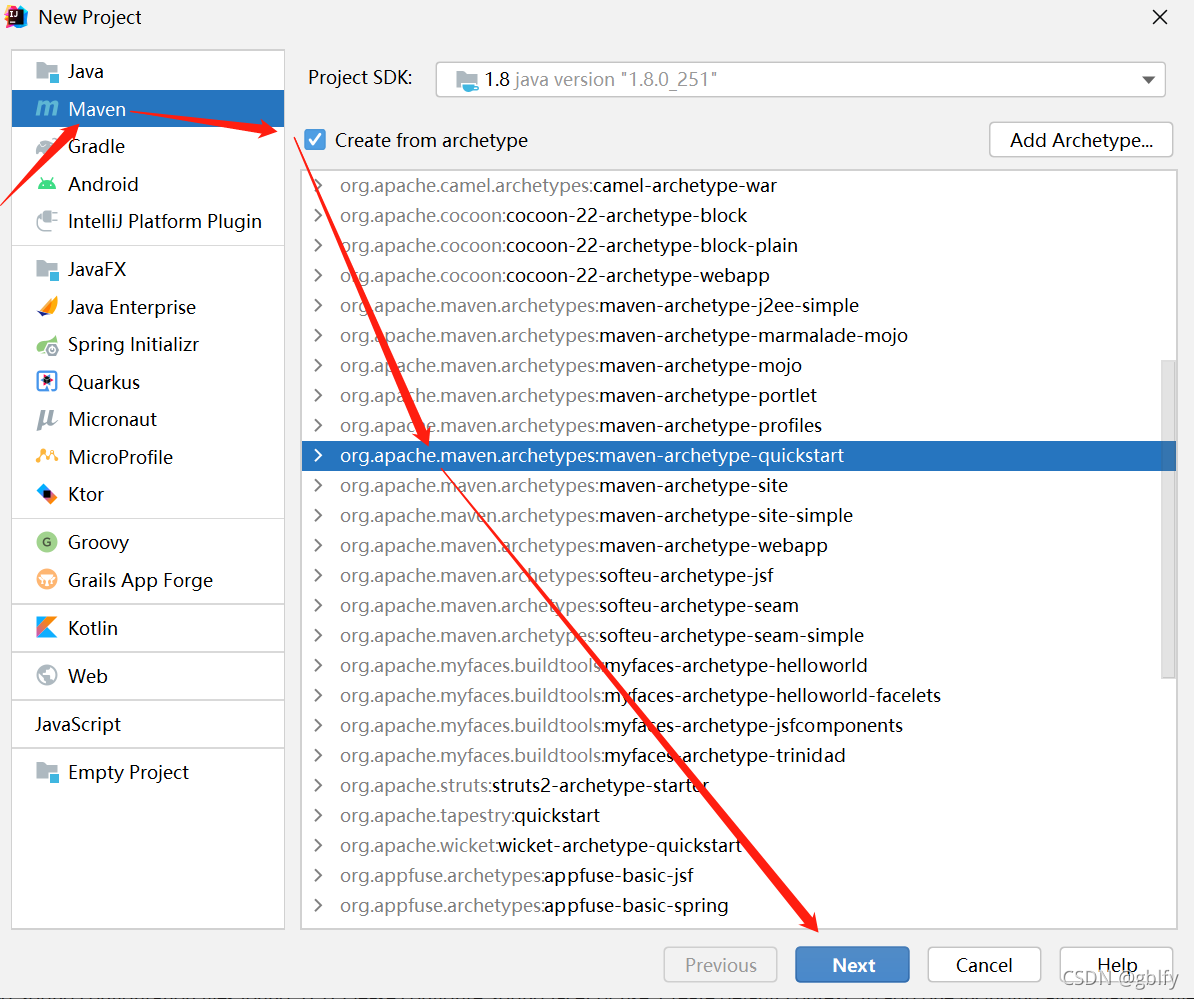This screenshot has height=999, width=1194.
Task: Expand camel-archetype-war archetype node
Action: coord(318,186)
